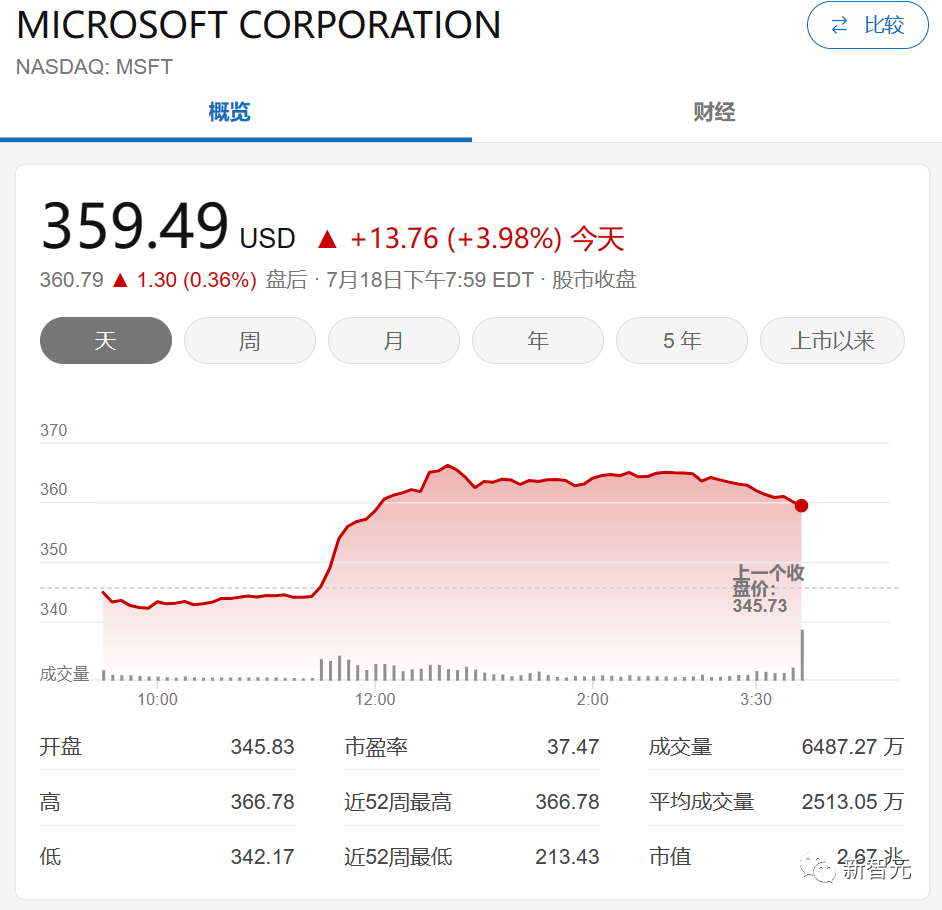Click the 市盈率 value 37.47

click(573, 747)
